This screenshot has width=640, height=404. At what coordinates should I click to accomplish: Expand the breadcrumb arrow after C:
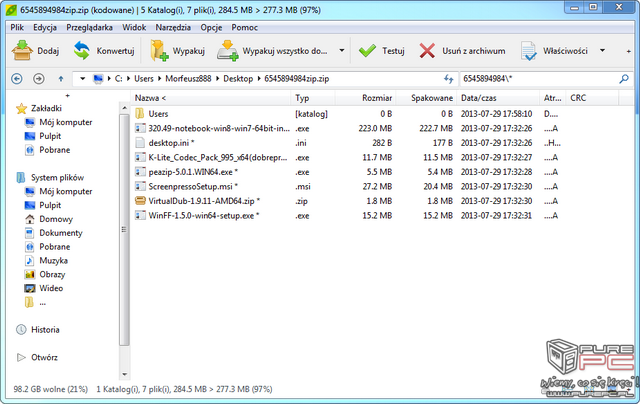point(128,79)
